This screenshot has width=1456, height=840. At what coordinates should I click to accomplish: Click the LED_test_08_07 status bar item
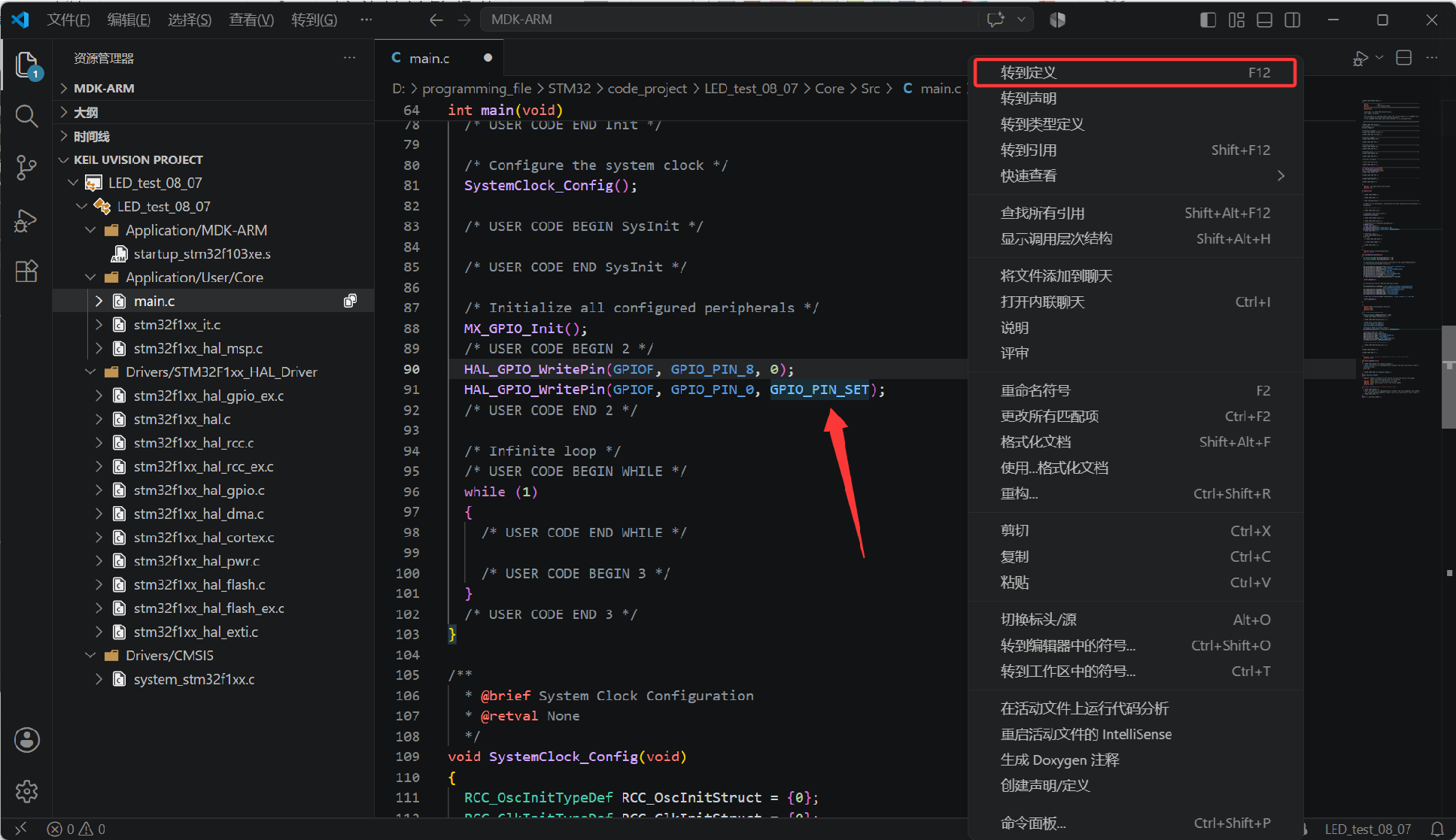click(1367, 829)
